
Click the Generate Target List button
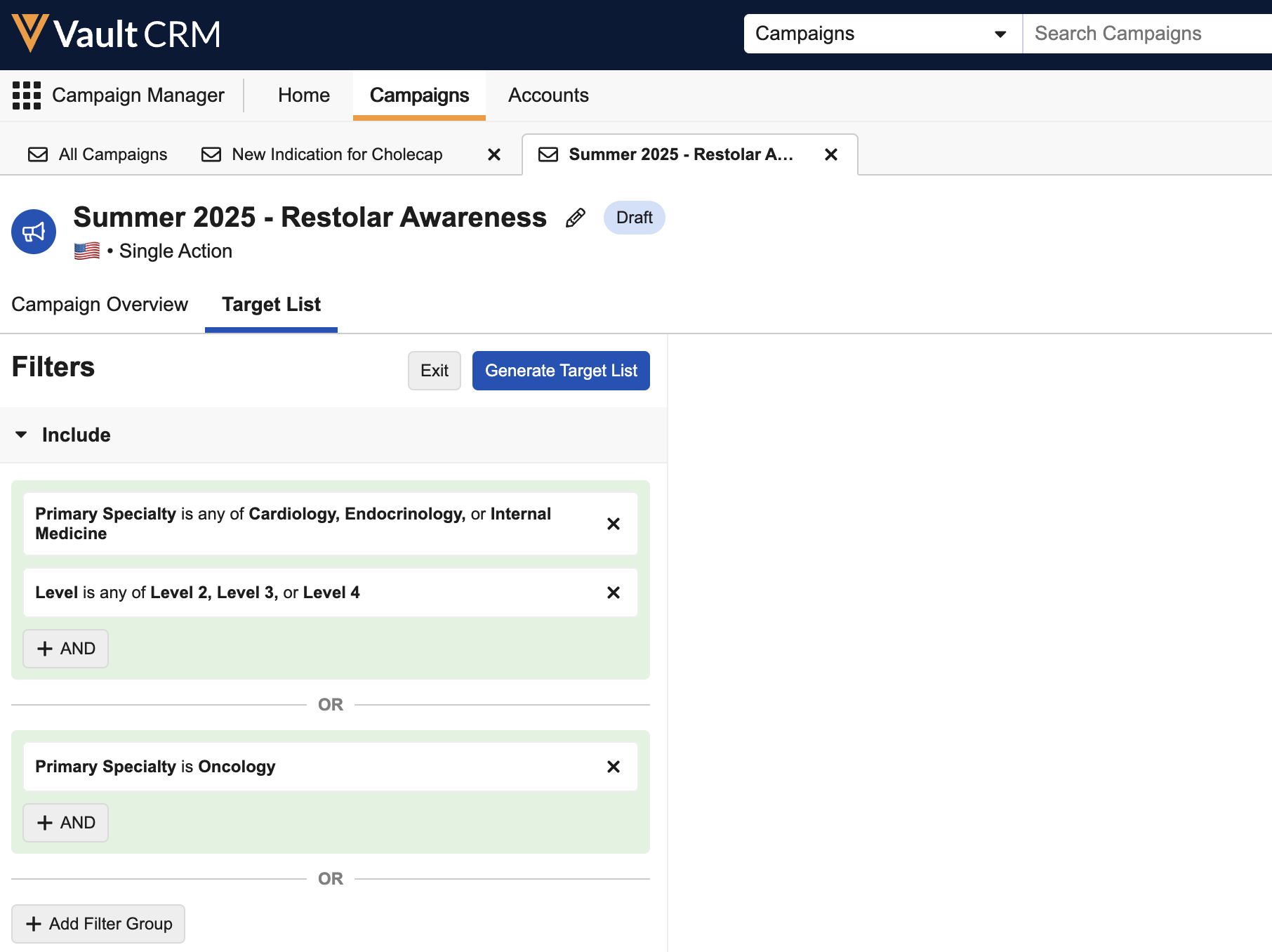pyautogui.click(x=560, y=371)
